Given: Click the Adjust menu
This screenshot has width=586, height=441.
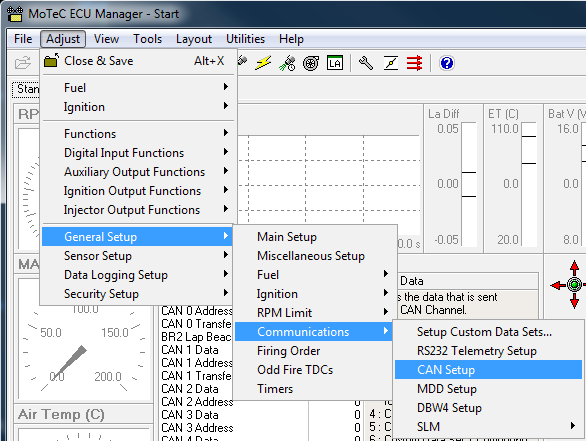Looking at the screenshot, I should click(x=63, y=39).
